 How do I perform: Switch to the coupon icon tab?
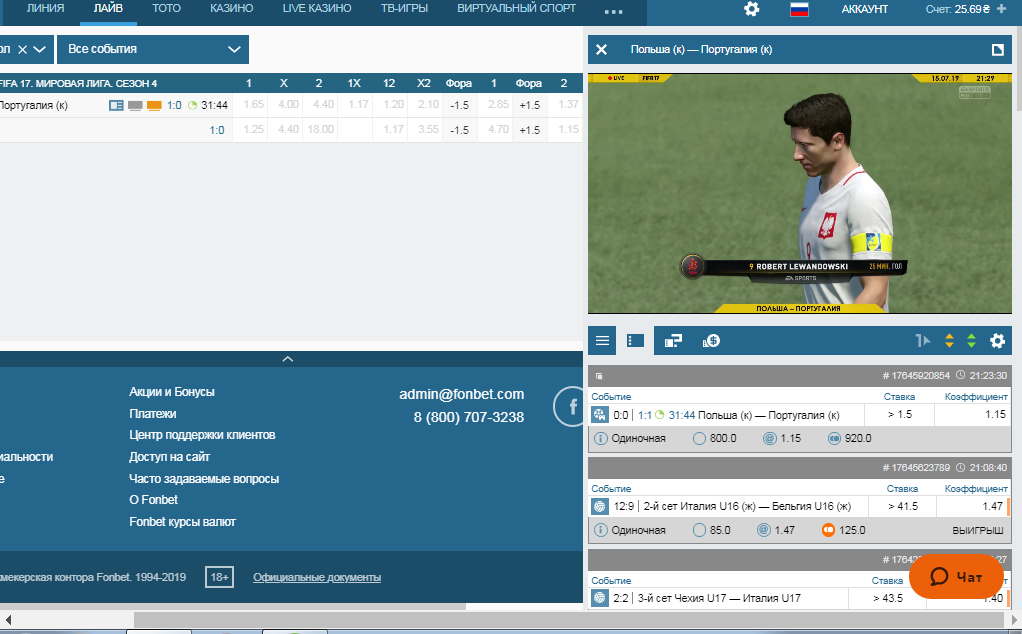(x=673, y=341)
